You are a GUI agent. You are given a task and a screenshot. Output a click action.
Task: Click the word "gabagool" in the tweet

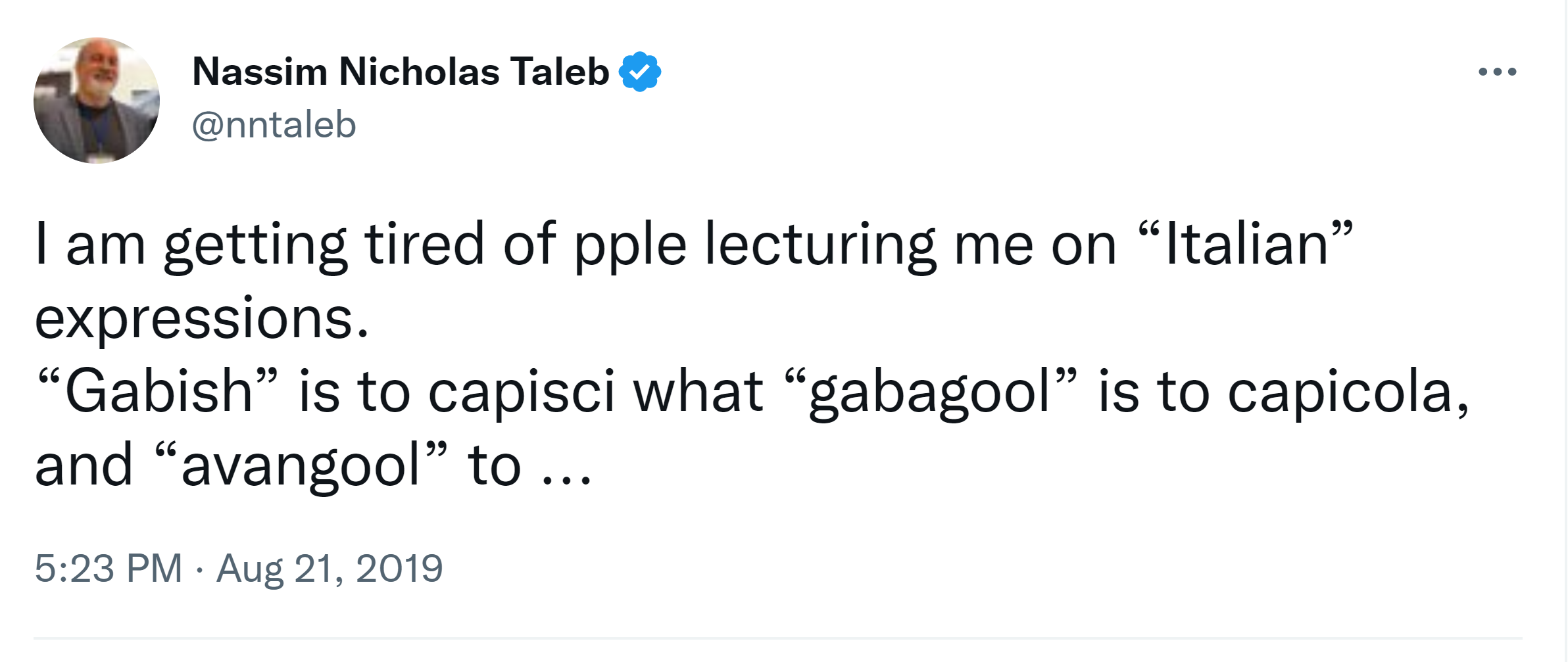click(x=929, y=392)
